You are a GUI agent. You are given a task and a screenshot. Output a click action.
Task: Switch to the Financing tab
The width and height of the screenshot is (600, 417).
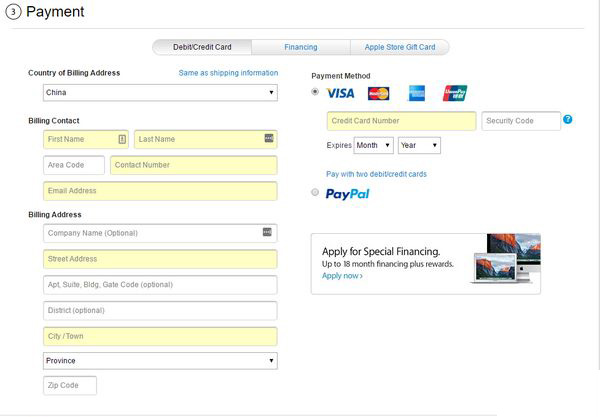(x=300, y=47)
